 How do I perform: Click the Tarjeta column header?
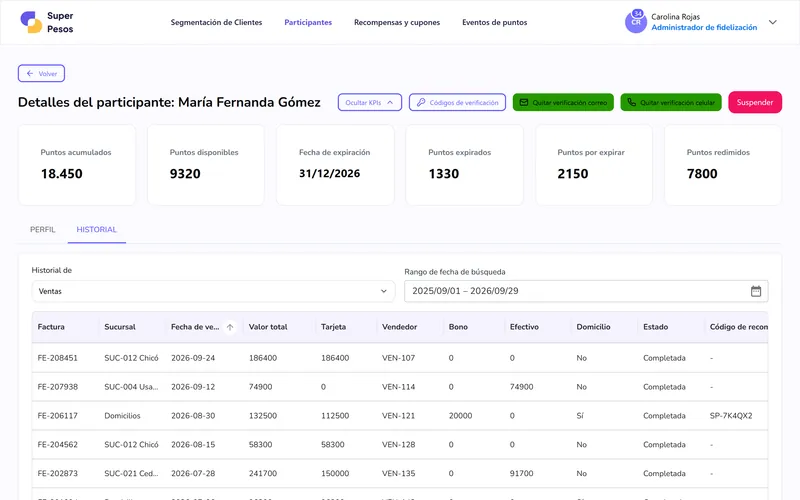(333, 327)
